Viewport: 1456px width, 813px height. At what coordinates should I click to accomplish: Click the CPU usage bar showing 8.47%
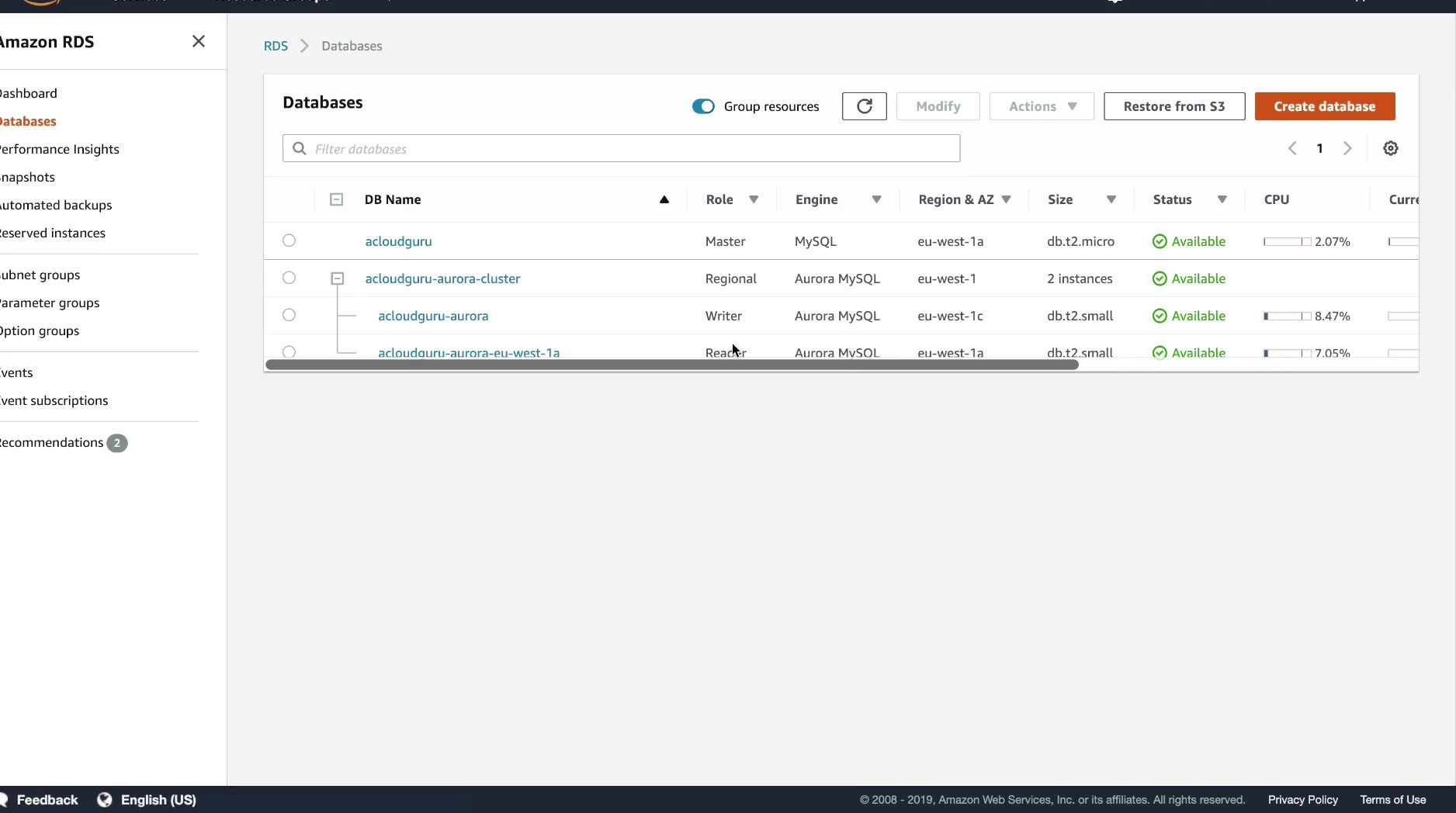click(1287, 316)
